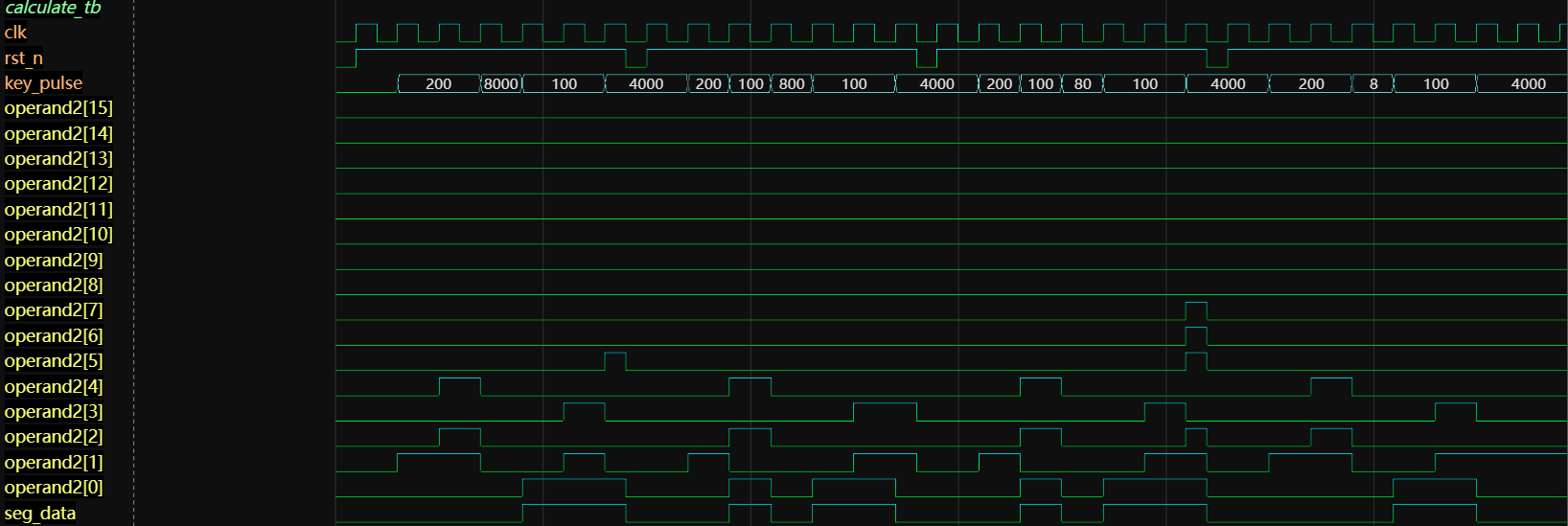1568x526 pixels.
Task: Click the 100 segment right after 8000
Action: click(x=565, y=84)
